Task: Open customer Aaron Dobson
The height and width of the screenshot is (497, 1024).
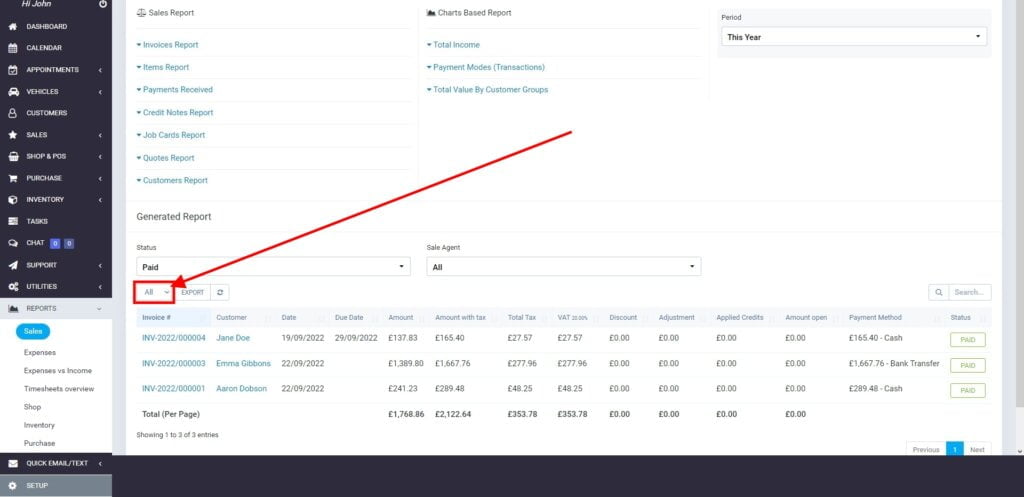Action: [x=242, y=389]
